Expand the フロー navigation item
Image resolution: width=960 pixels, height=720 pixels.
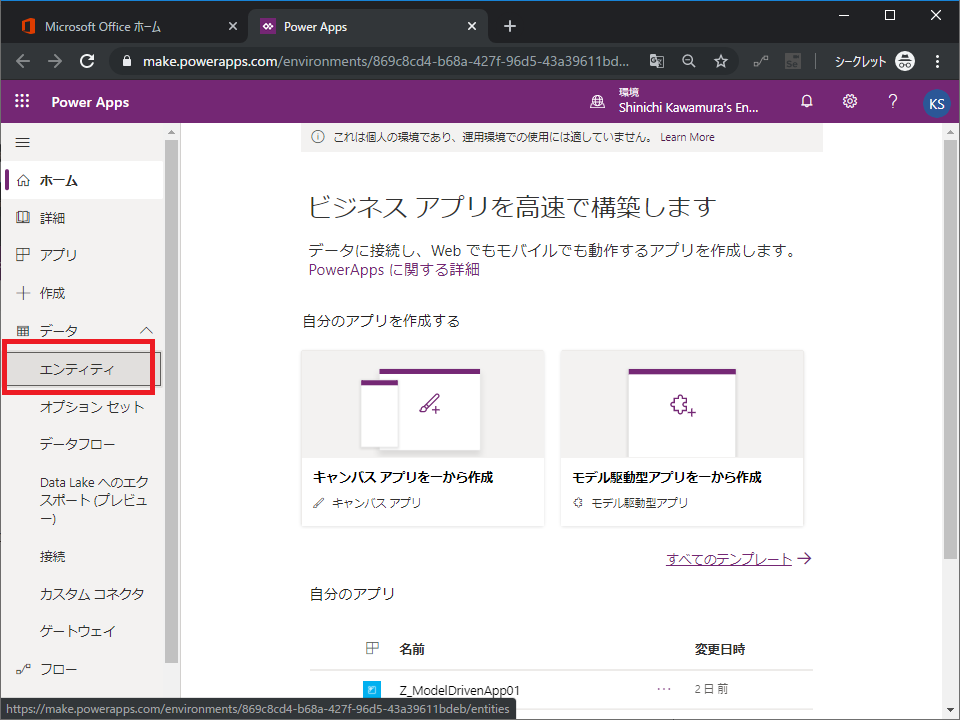(58, 669)
